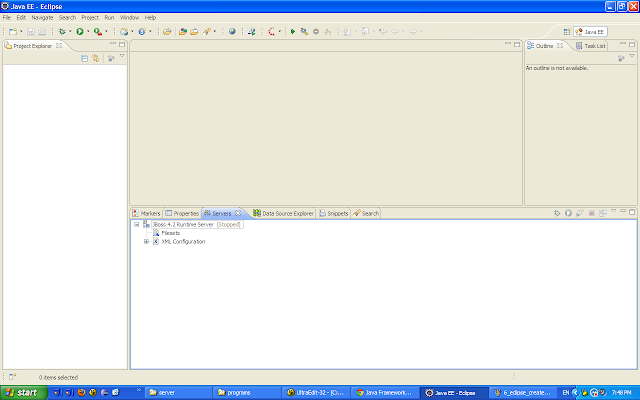Open the Run menu
Image resolution: width=640 pixels, height=400 pixels.
pyautogui.click(x=109, y=18)
